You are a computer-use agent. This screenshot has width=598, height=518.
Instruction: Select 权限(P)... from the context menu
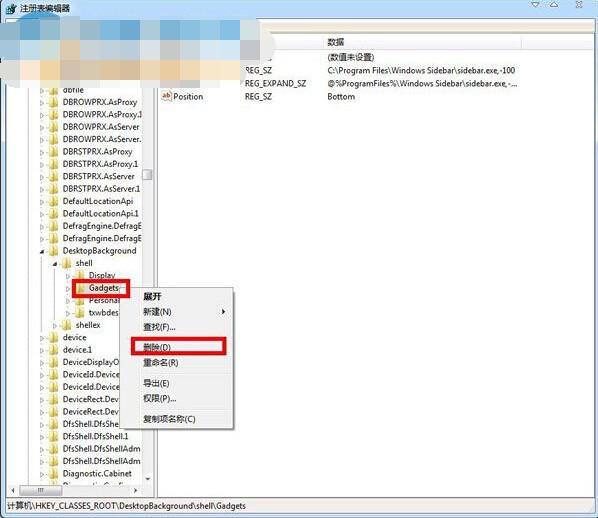point(159,398)
